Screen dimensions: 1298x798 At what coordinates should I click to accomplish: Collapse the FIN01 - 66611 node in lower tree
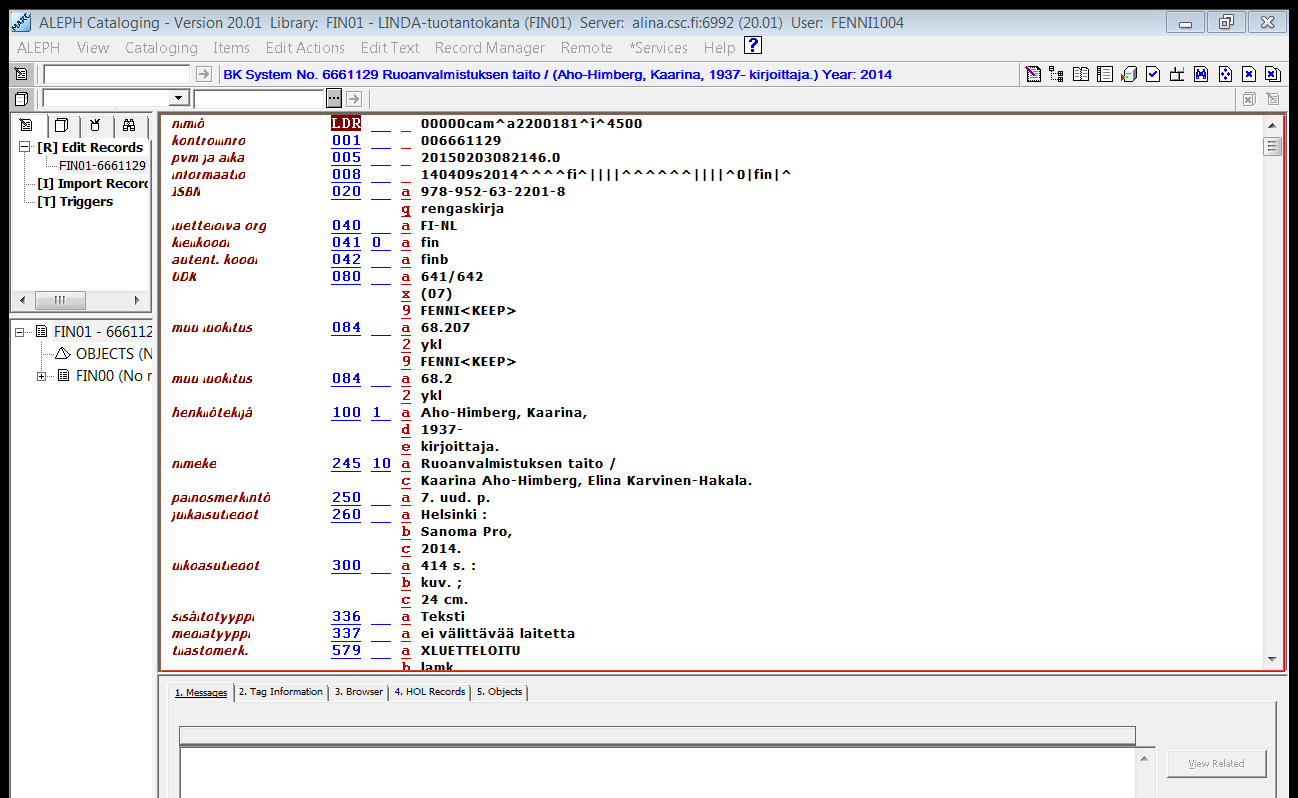coord(22,332)
